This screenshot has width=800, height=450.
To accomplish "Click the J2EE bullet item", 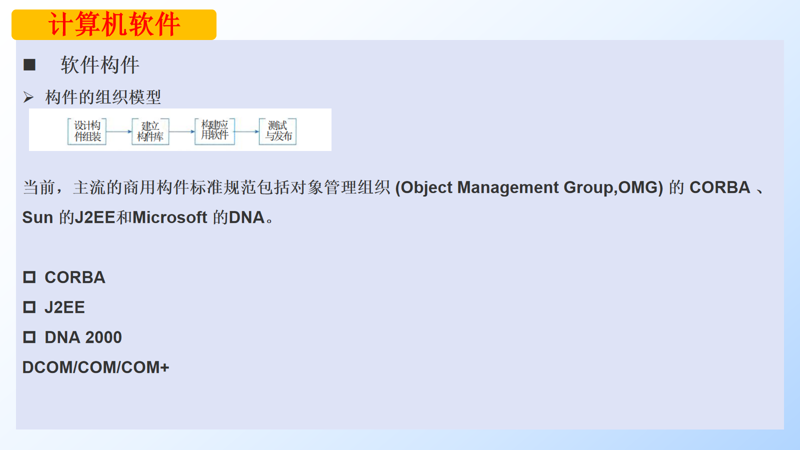I will pyautogui.click(x=65, y=307).
